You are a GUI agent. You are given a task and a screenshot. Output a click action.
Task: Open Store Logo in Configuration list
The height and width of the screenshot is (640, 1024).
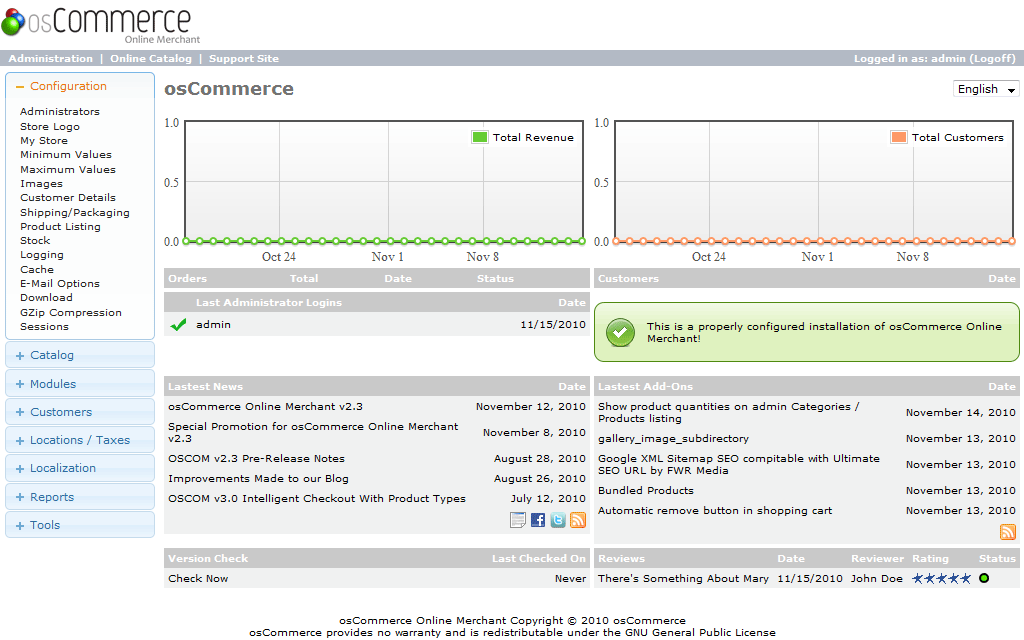coord(50,127)
